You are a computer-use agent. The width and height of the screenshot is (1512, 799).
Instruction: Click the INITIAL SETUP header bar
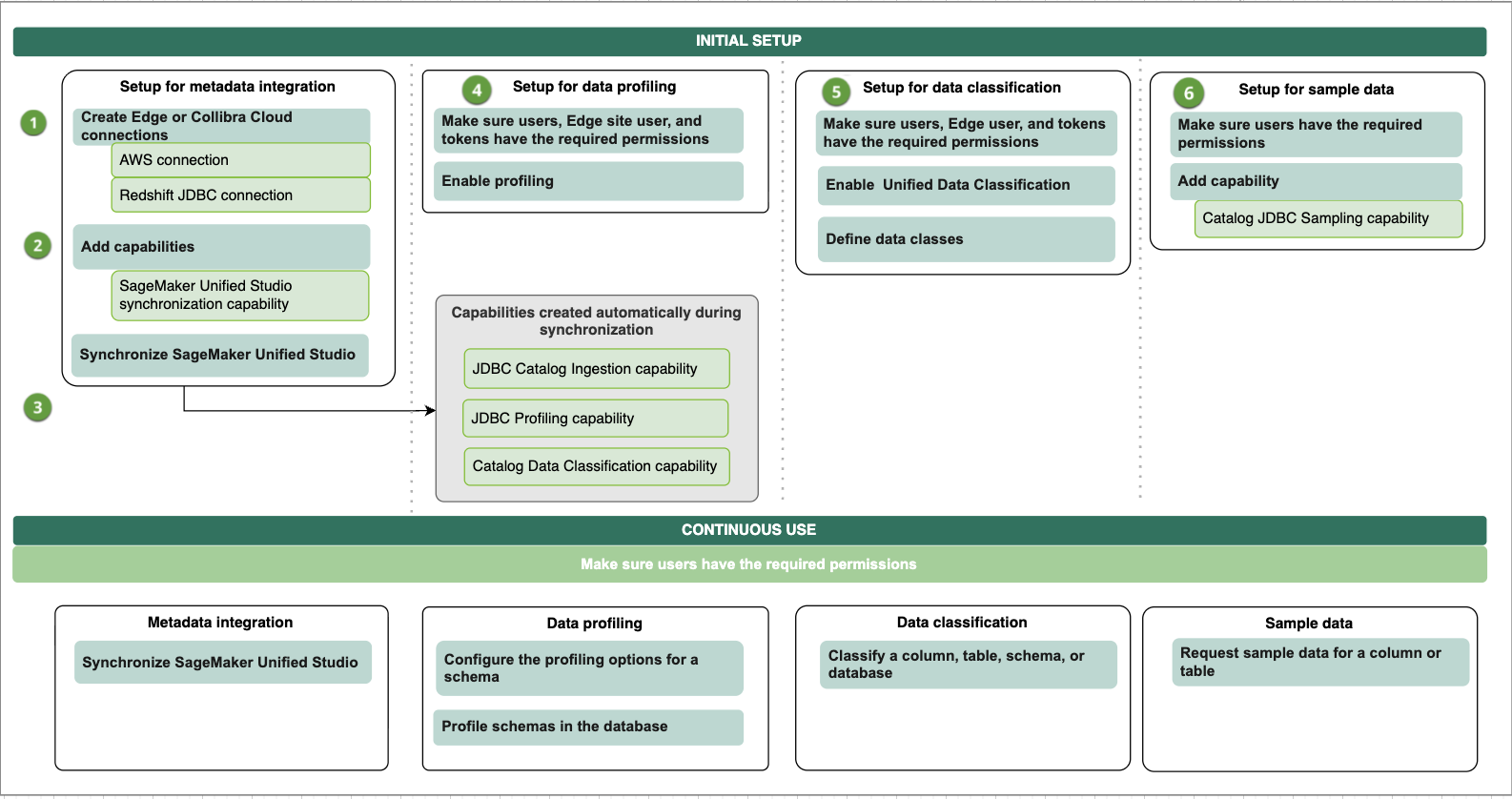[749, 41]
